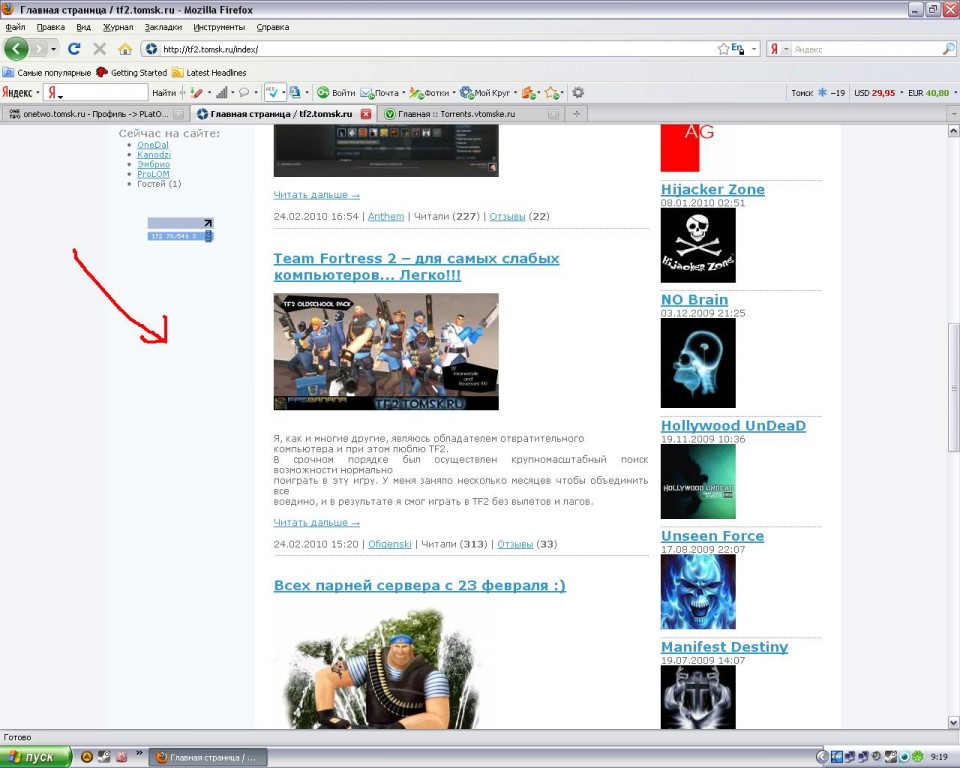Open the author link Ofigenski
The width and height of the screenshot is (960, 768).
tap(390, 544)
